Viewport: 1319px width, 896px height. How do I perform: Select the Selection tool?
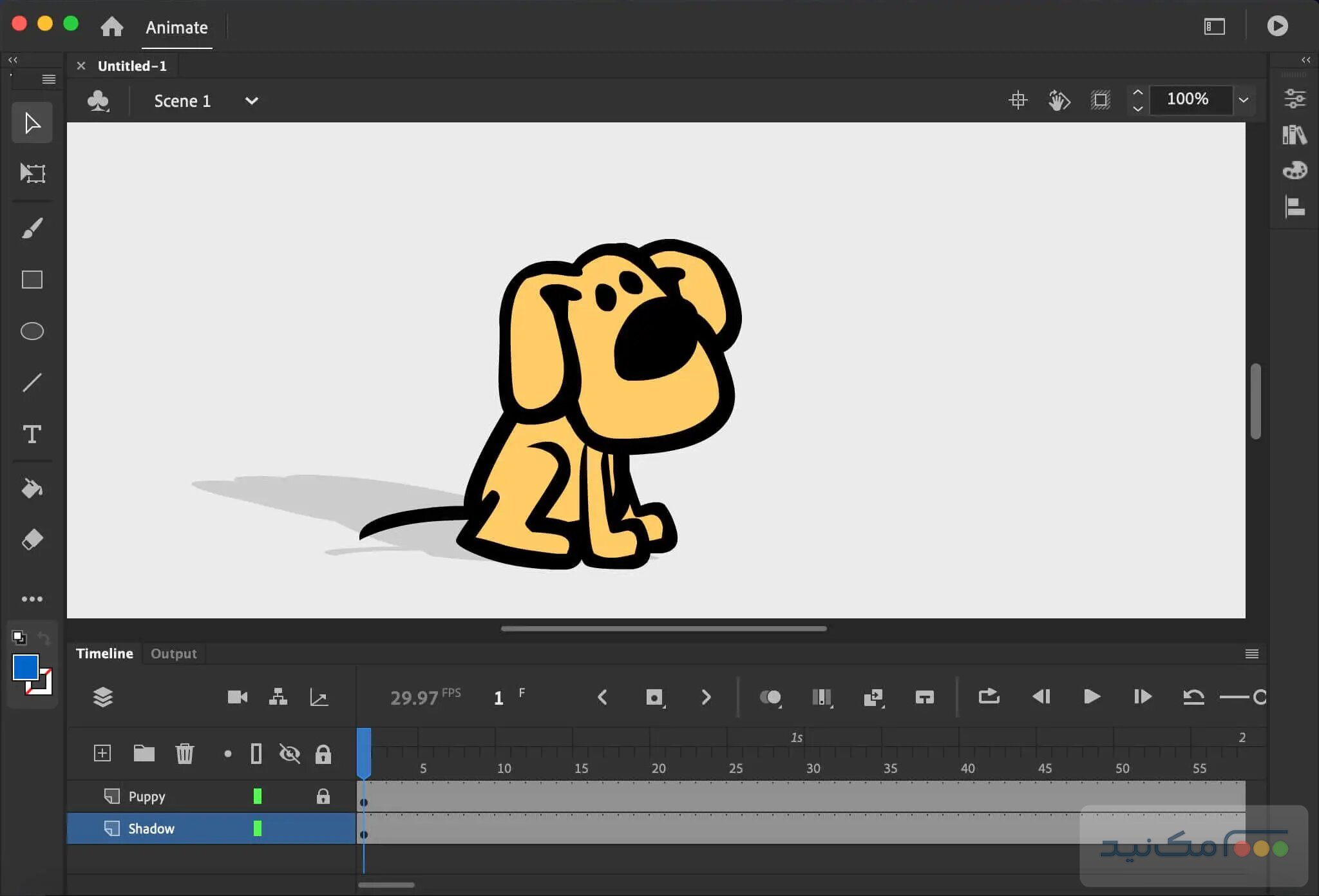(x=32, y=122)
